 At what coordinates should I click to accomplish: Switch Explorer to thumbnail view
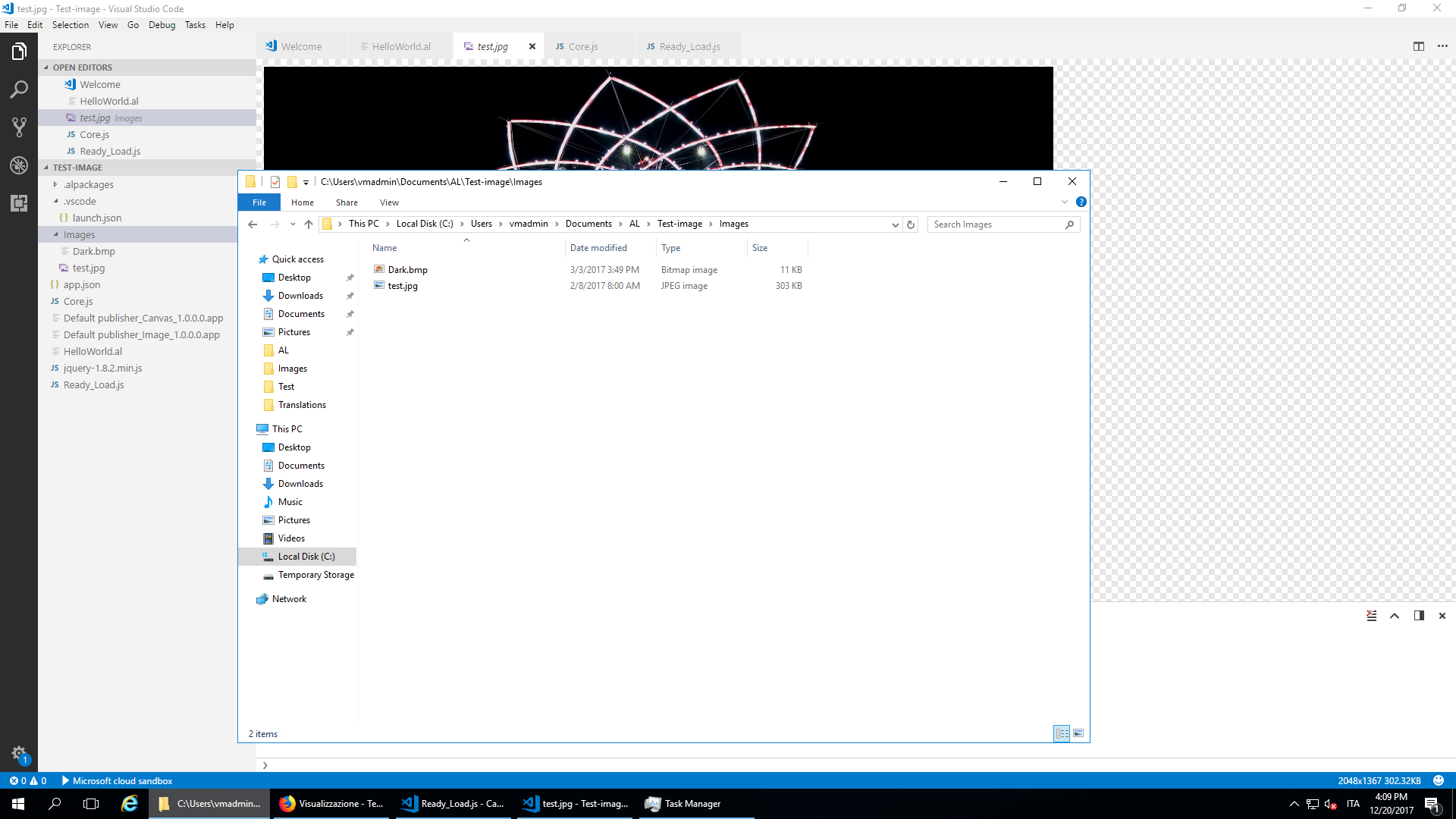tap(1078, 733)
